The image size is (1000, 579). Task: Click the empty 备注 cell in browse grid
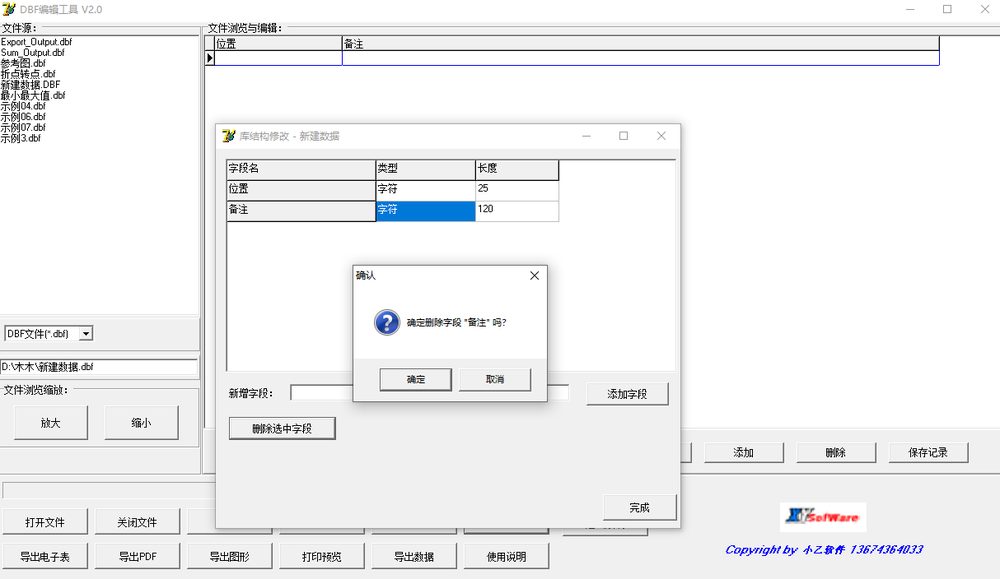640,58
